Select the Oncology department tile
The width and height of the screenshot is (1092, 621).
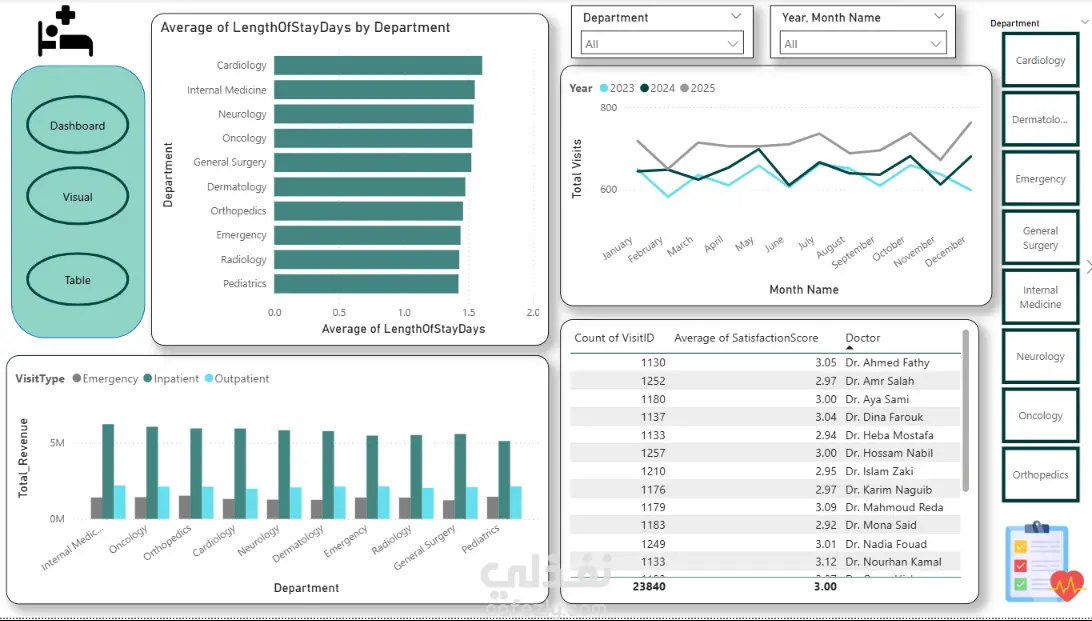pyautogui.click(x=1040, y=416)
